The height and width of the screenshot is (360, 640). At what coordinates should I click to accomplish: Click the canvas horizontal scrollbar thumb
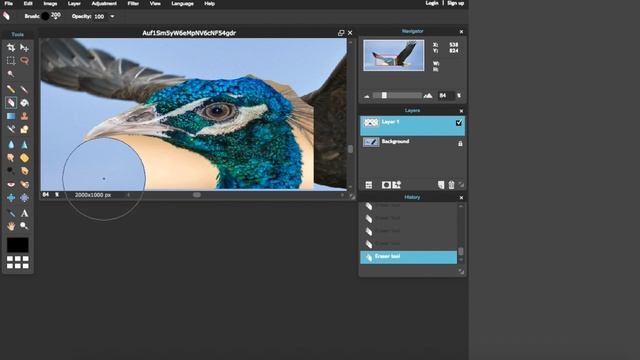[197, 195]
